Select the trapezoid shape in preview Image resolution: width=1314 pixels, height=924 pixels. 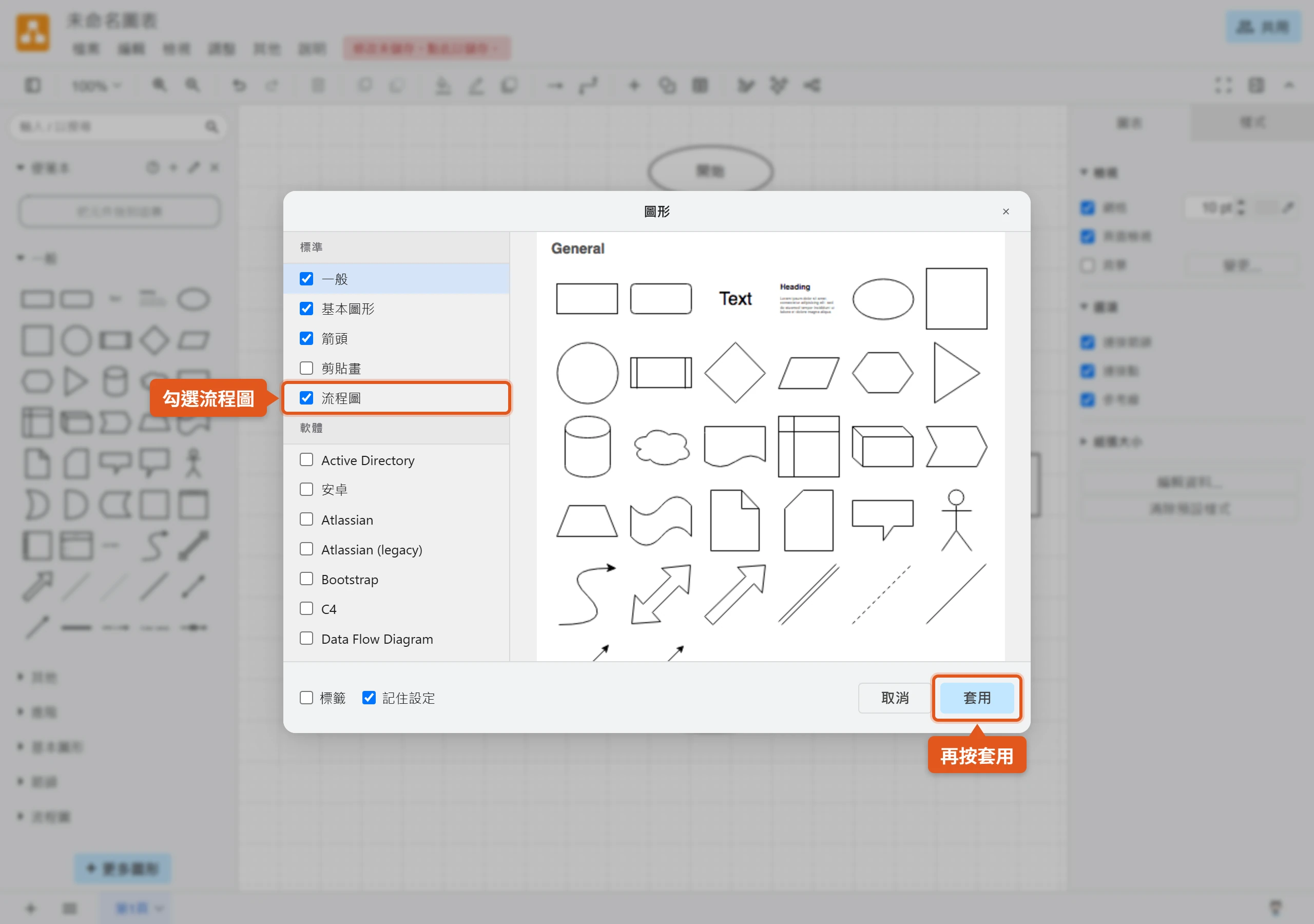point(587,521)
